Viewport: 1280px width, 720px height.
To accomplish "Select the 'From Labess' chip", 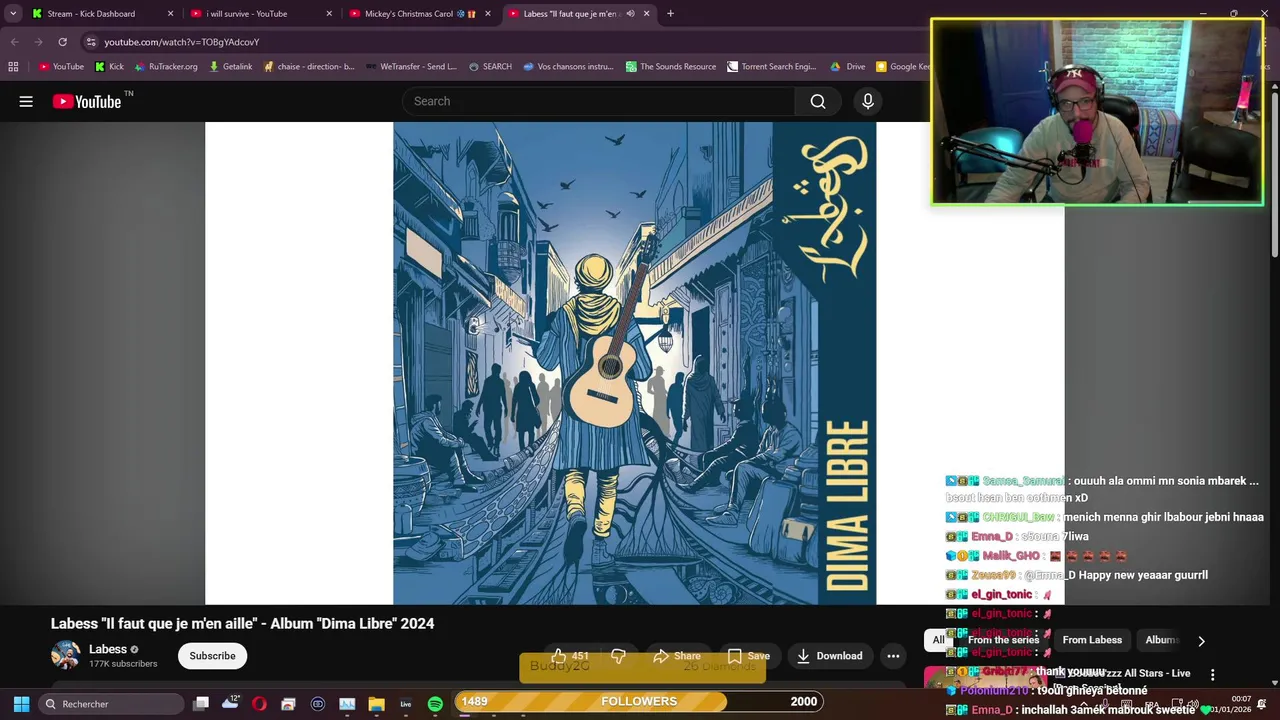I will [x=1092, y=640].
